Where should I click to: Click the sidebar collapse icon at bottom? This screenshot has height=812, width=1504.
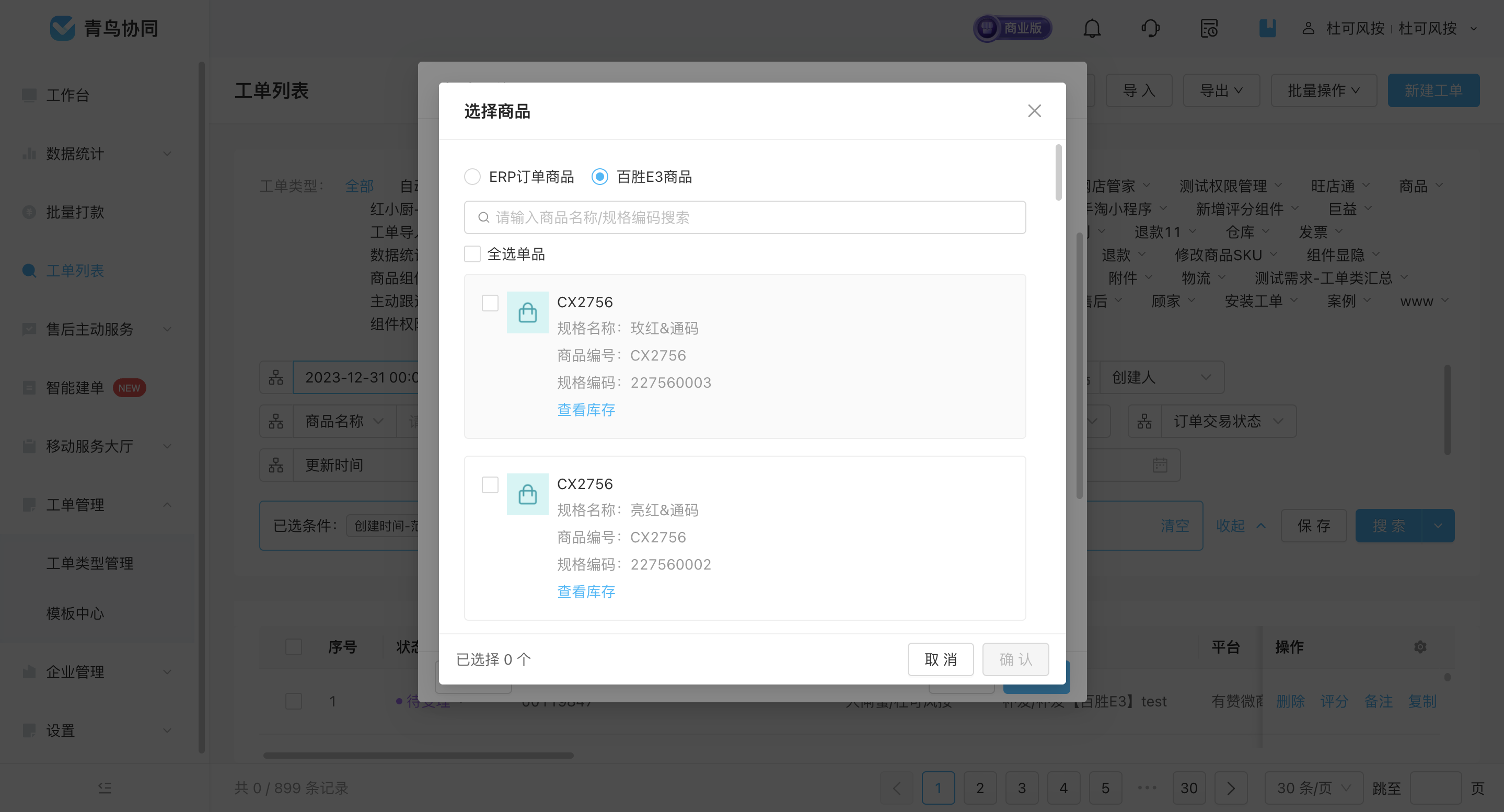coord(105,787)
